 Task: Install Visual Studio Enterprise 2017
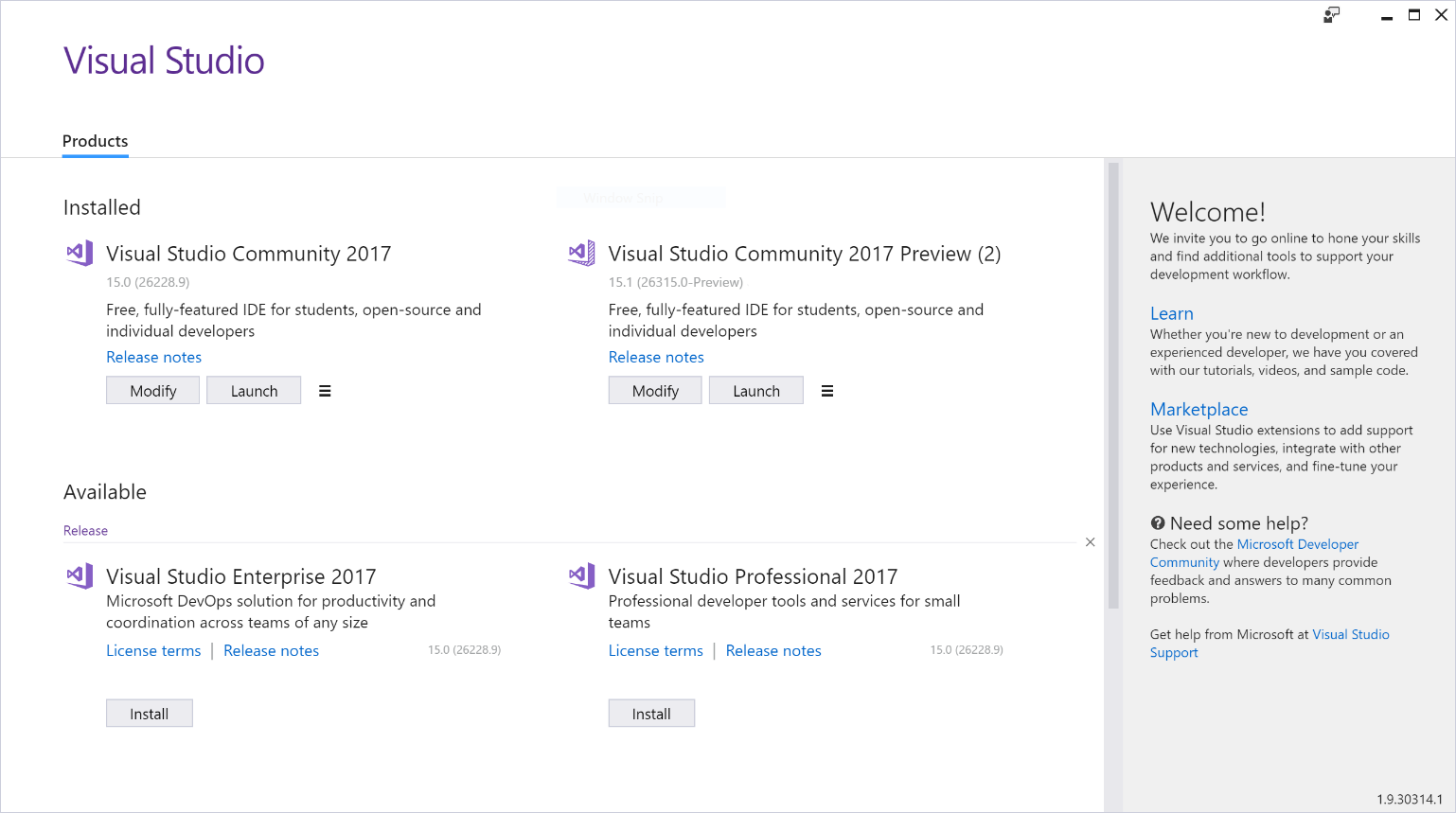coord(150,714)
